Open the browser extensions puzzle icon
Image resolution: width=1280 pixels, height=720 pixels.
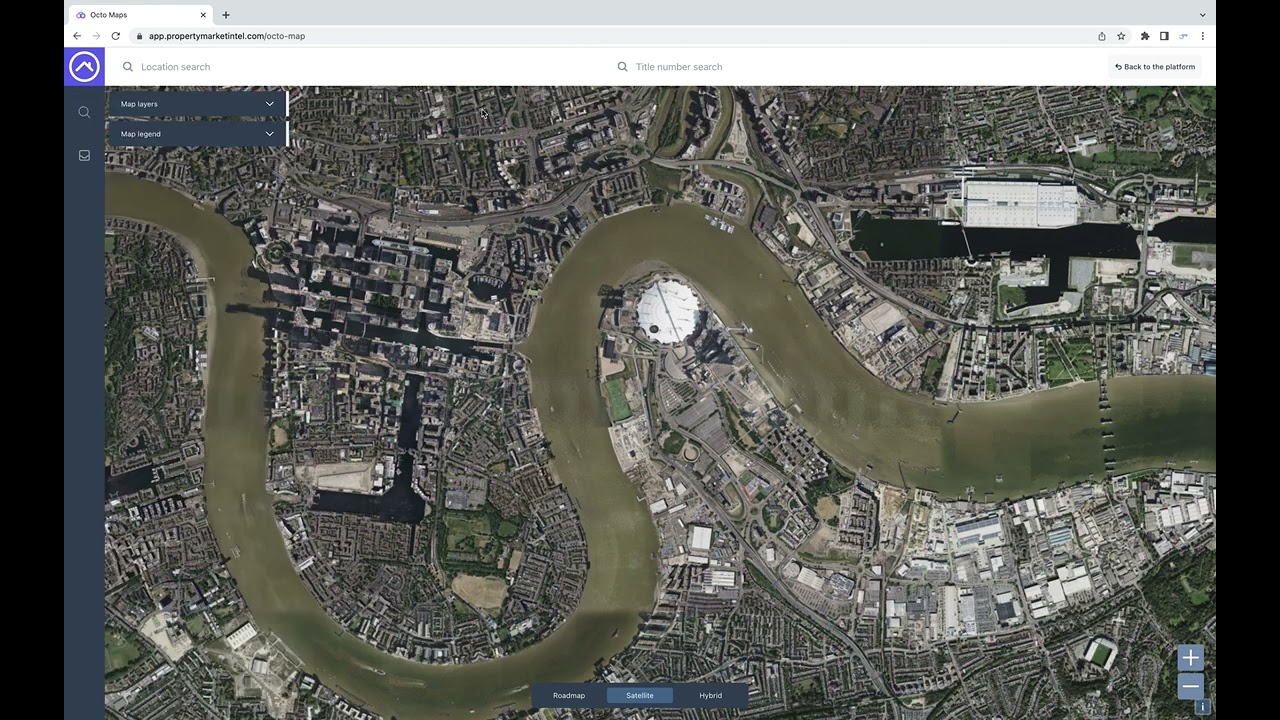click(1145, 36)
